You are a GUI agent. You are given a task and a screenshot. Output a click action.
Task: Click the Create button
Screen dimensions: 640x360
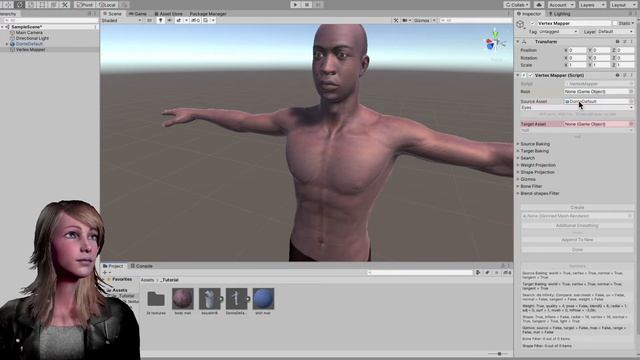(x=577, y=208)
